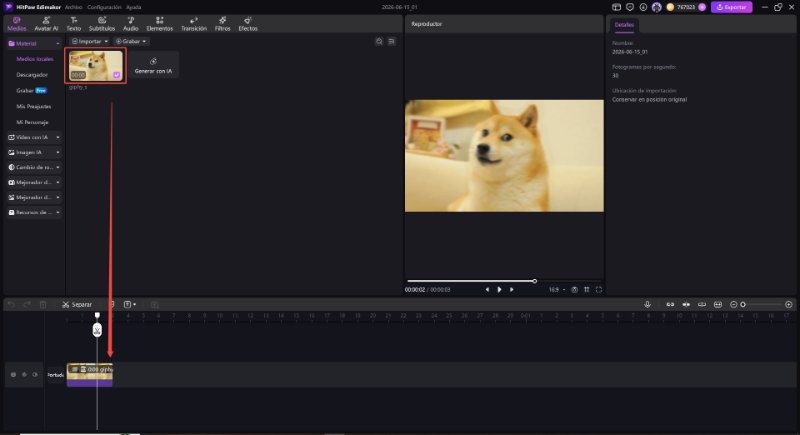
Task: Select the Efectos toolbar icon
Action: click(248, 24)
